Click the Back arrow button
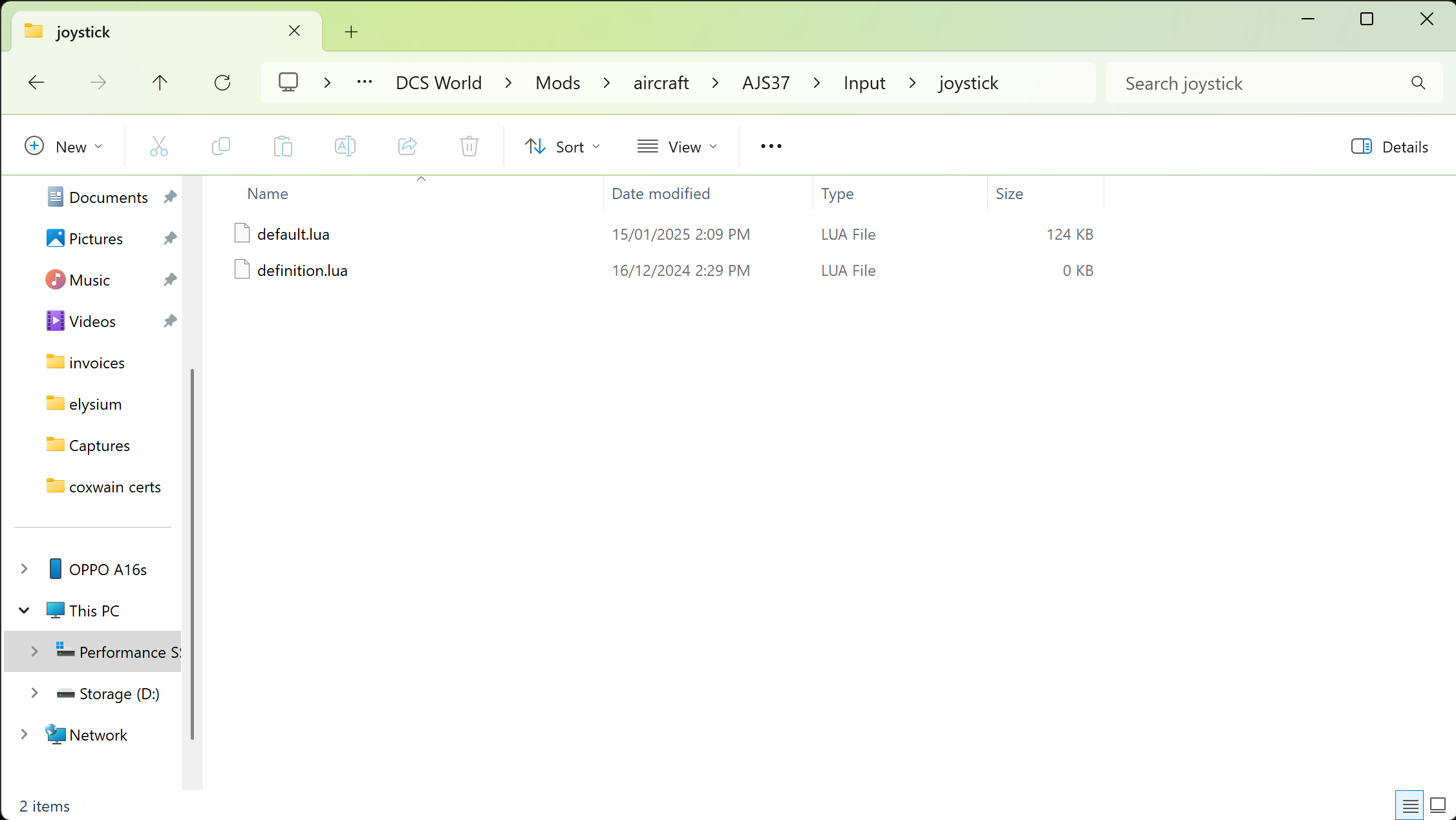The image size is (1456, 820). point(36,83)
